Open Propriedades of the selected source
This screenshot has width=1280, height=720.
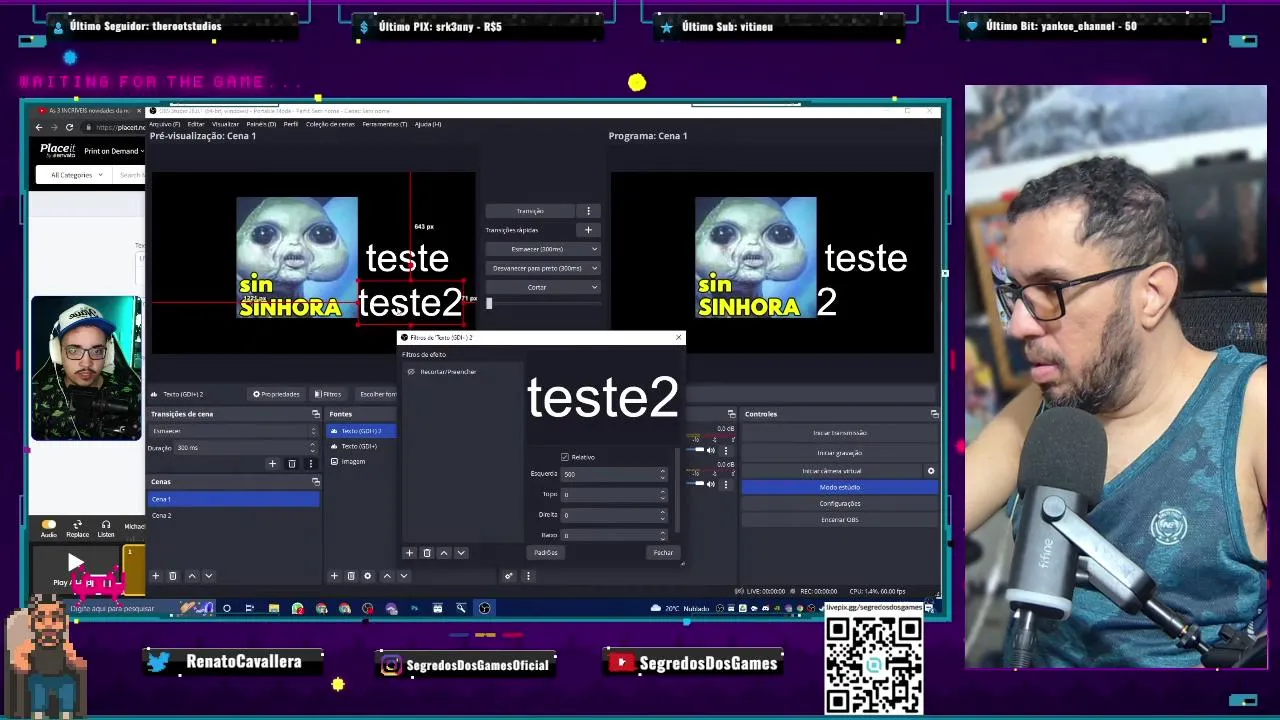pos(276,394)
